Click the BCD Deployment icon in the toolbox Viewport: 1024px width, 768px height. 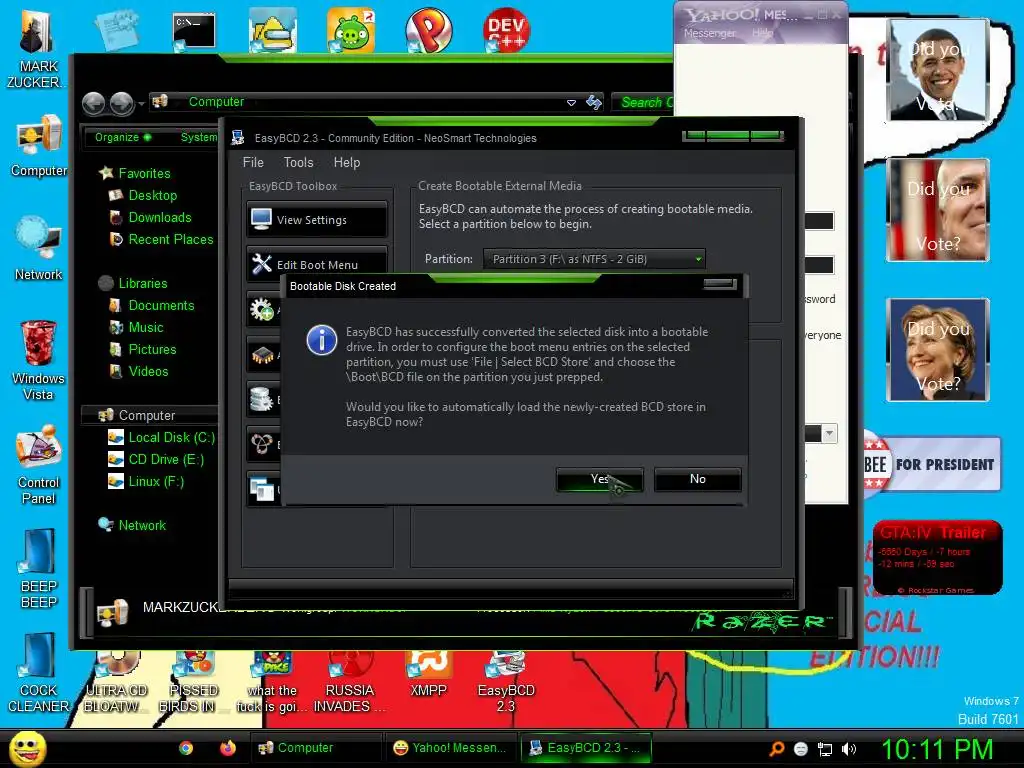[263, 444]
